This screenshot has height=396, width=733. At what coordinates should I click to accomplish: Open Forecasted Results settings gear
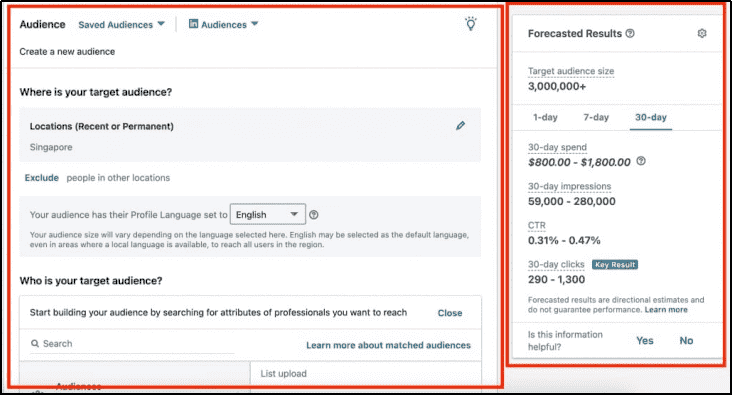click(702, 33)
